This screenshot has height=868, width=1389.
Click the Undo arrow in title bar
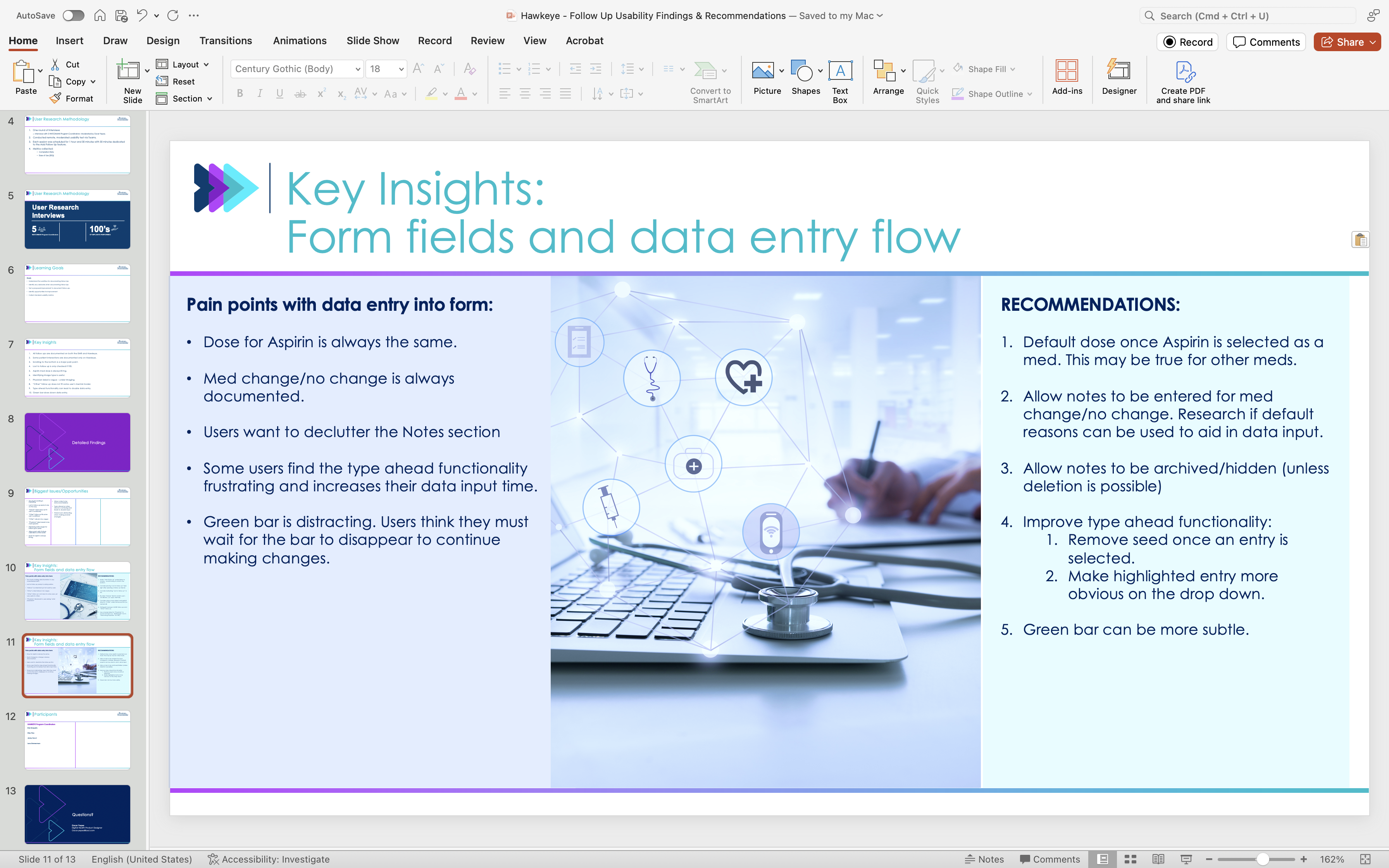click(x=142, y=15)
